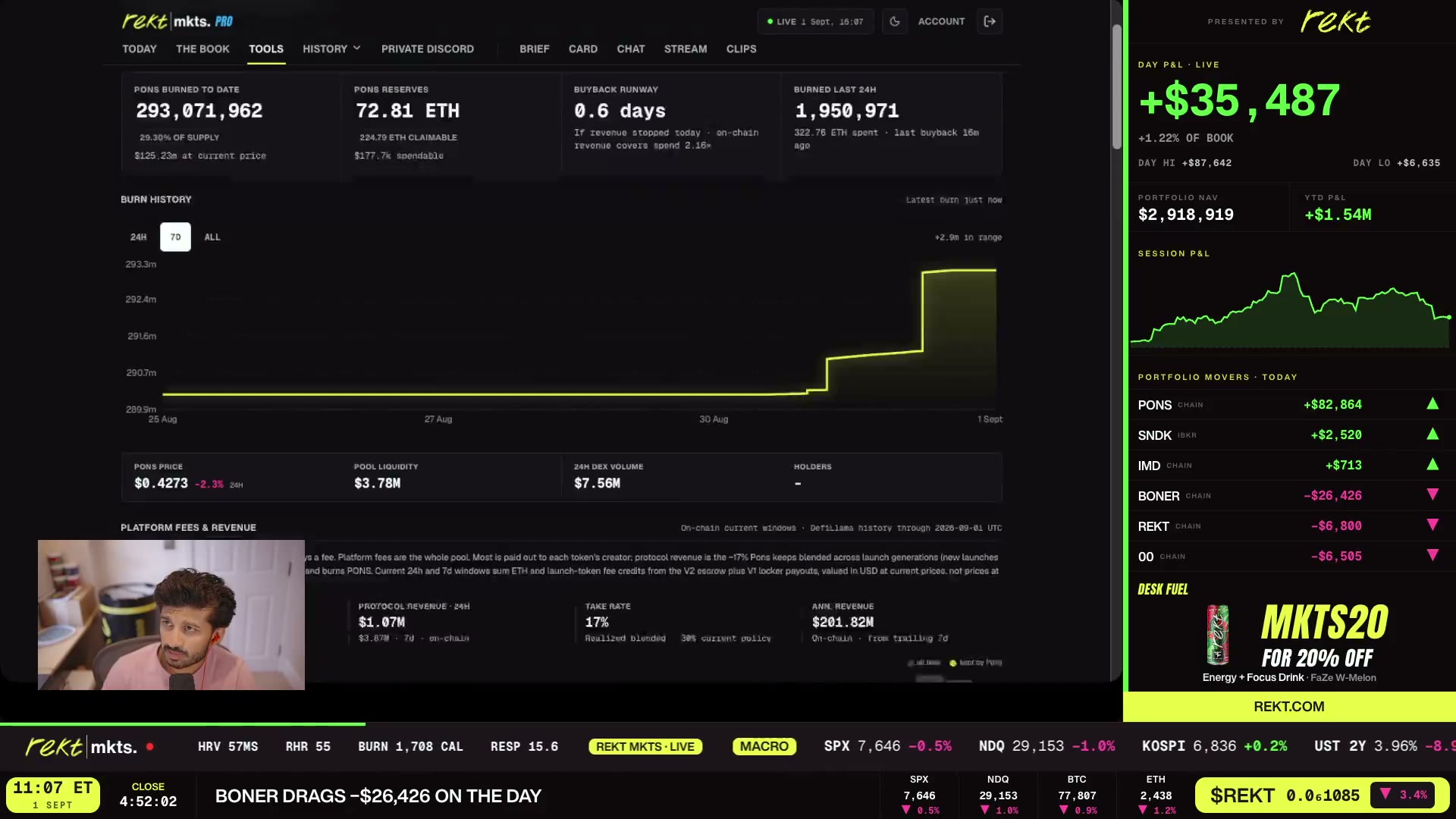Click the MACRO ticker badge
1456x819 pixels.
(764, 747)
